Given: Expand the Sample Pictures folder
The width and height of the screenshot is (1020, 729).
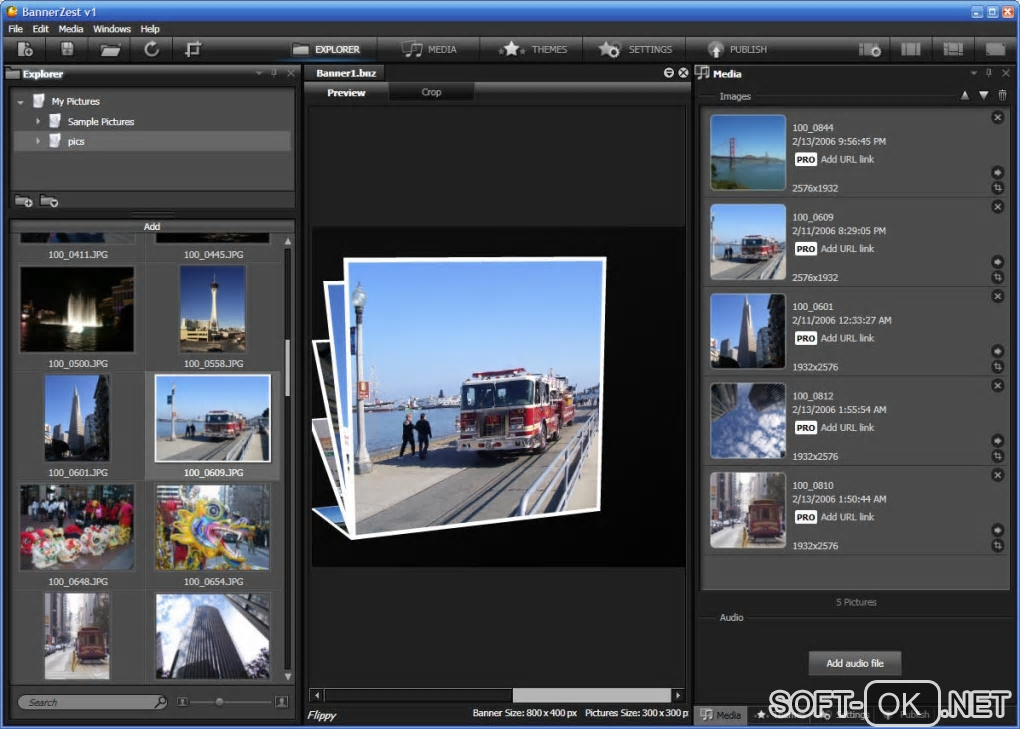Looking at the screenshot, I should pyautogui.click(x=38, y=121).
